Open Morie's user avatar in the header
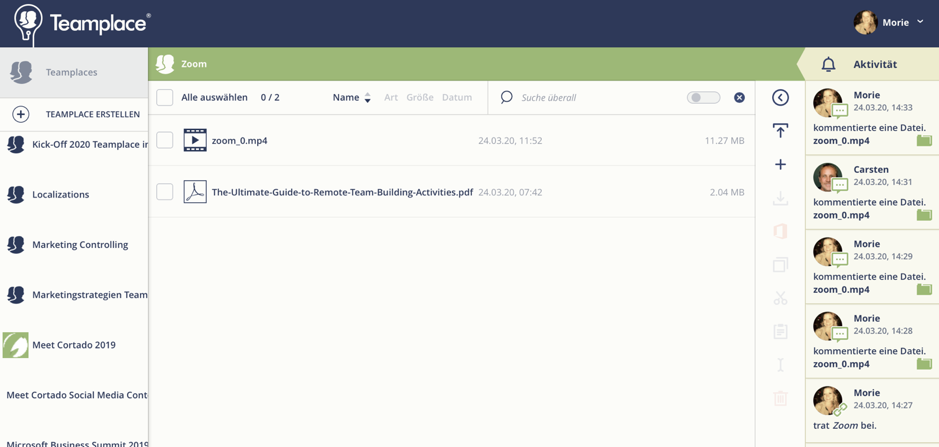The image size is (939, 447). tap(865, 23)
